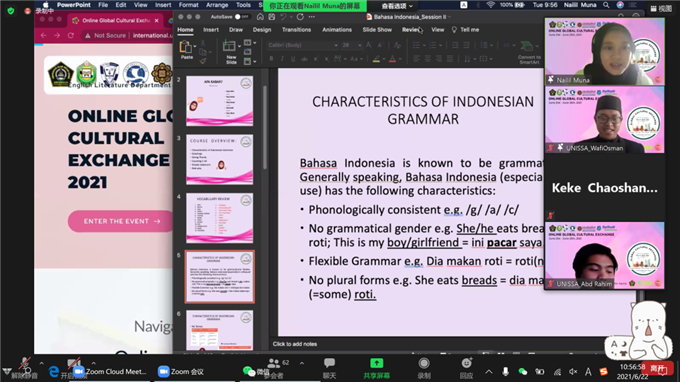Switch to the Design ribbon tab

[x=262, y=29]
